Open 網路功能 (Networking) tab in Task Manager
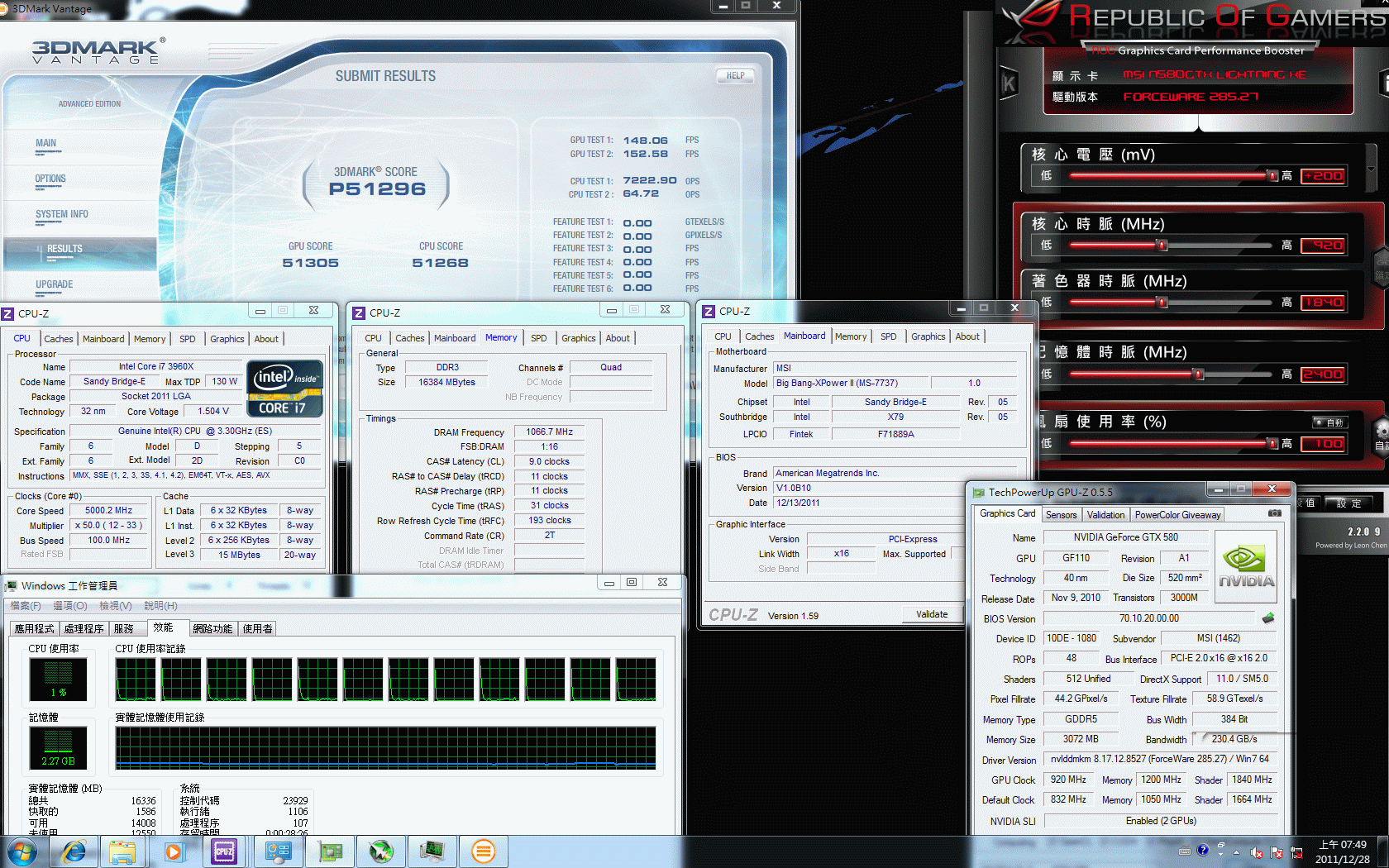The width and height of the screenshot is (1389, 868). tap(213, 629)
